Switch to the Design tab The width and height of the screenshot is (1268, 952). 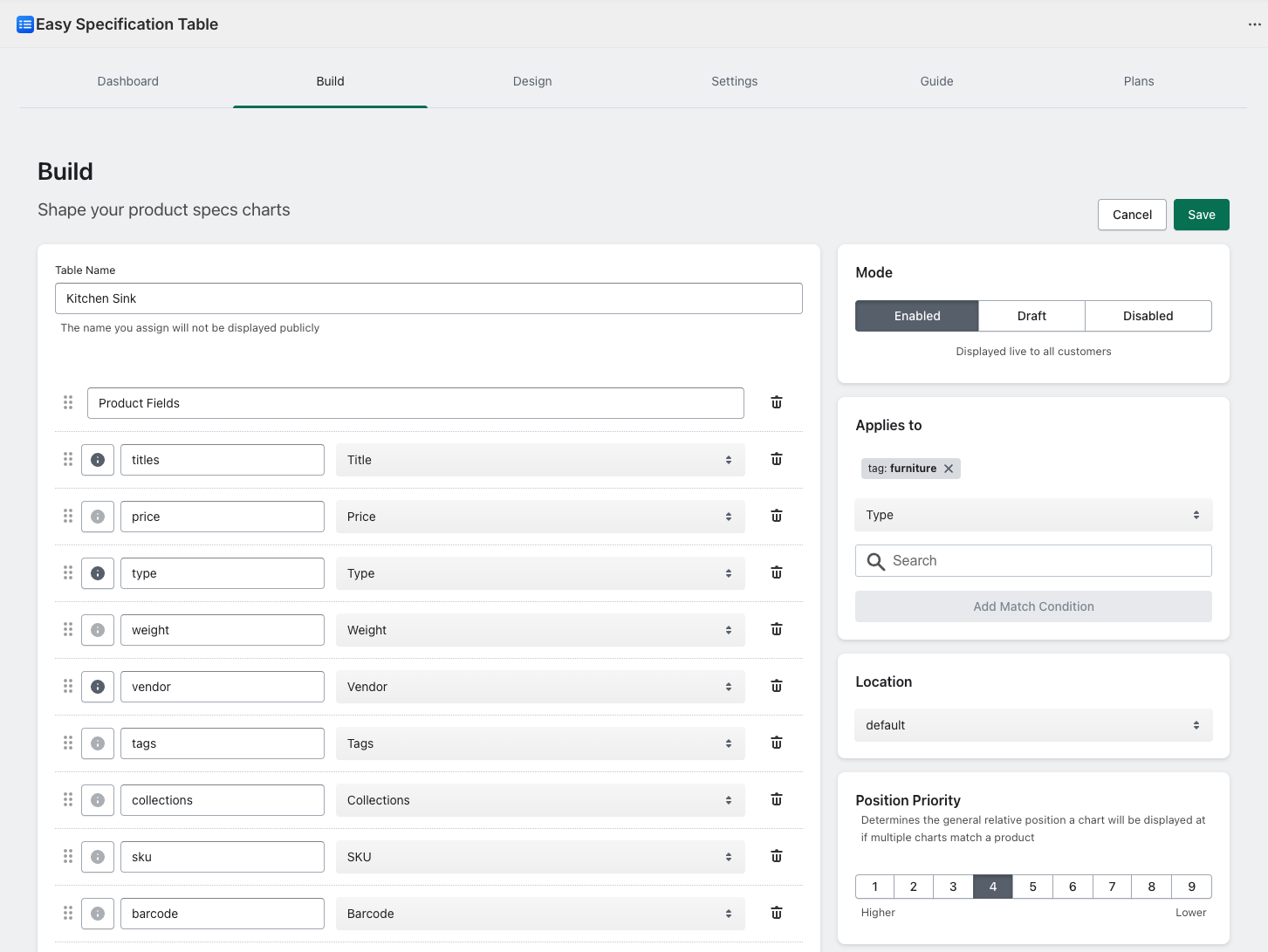point(532,81)
